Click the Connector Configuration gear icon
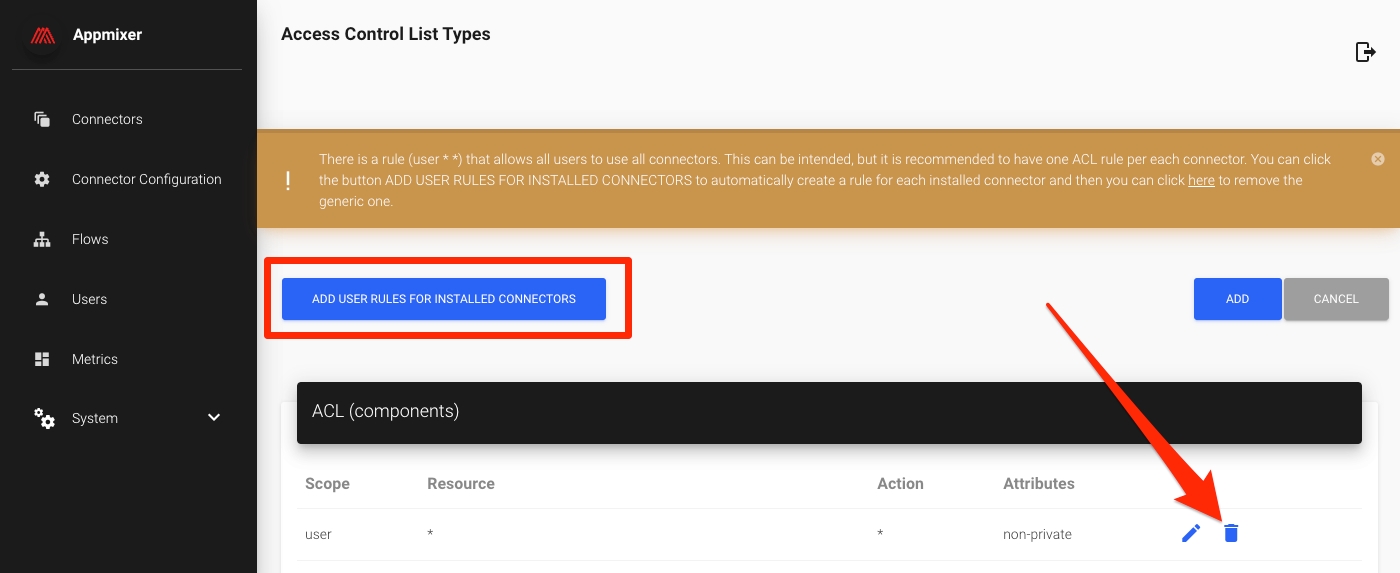The width and height of the screenshot is (1400, 573). pyautogui.click(x=42, y=179)
